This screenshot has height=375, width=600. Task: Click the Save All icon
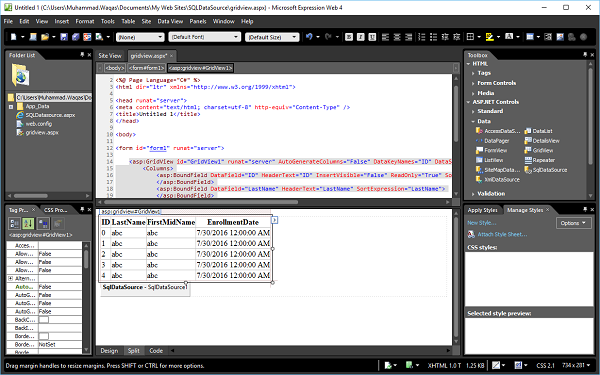pyautogui.click(x=75, y=37)
